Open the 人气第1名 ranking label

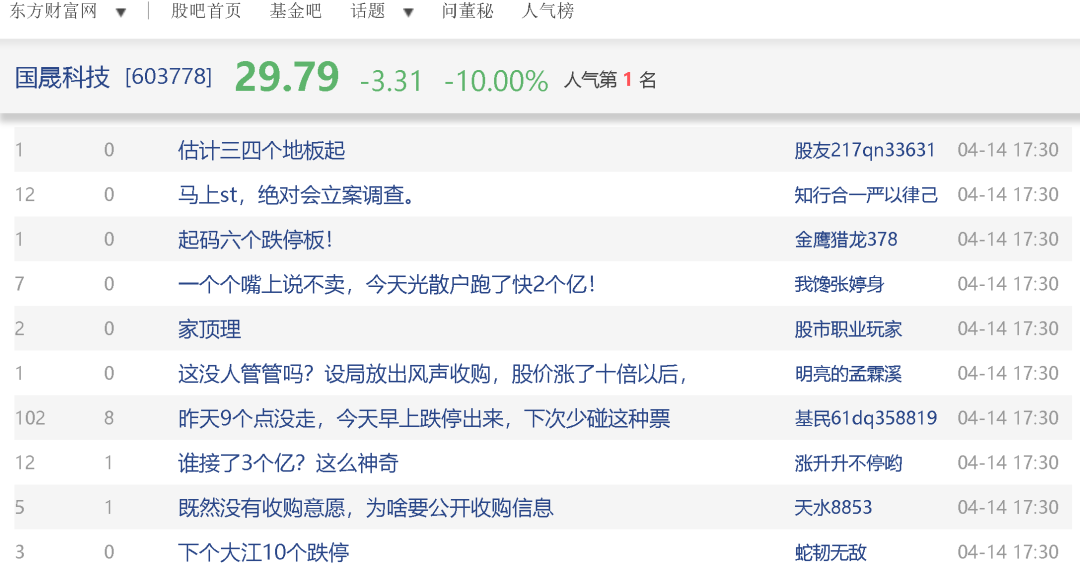610,80
